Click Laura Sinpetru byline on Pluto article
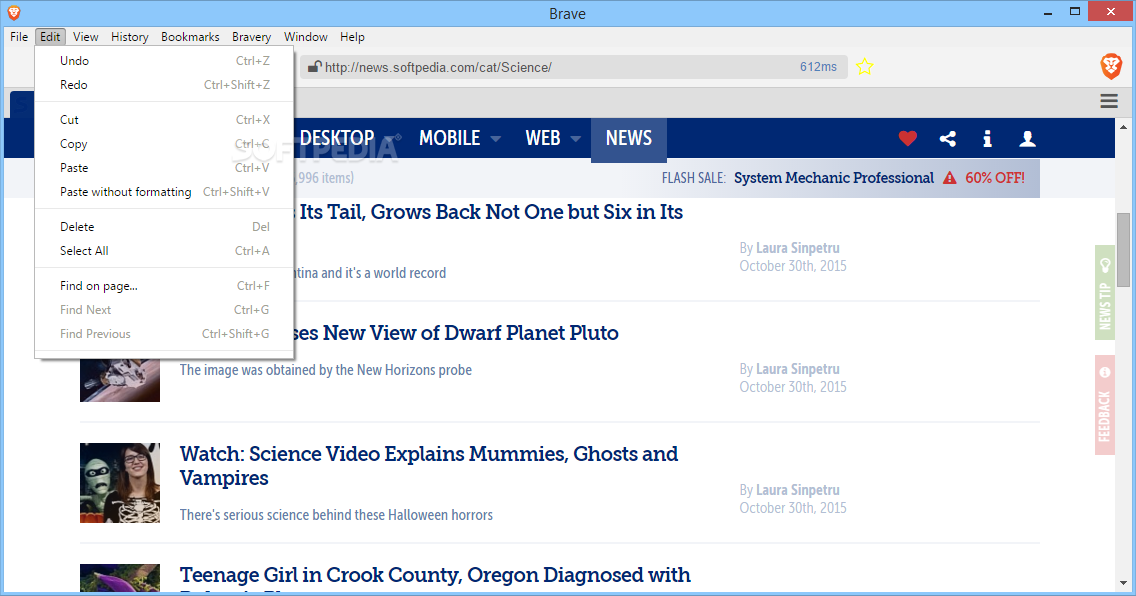The width and height of the screenshot is (1136, 596). point(798,369)
